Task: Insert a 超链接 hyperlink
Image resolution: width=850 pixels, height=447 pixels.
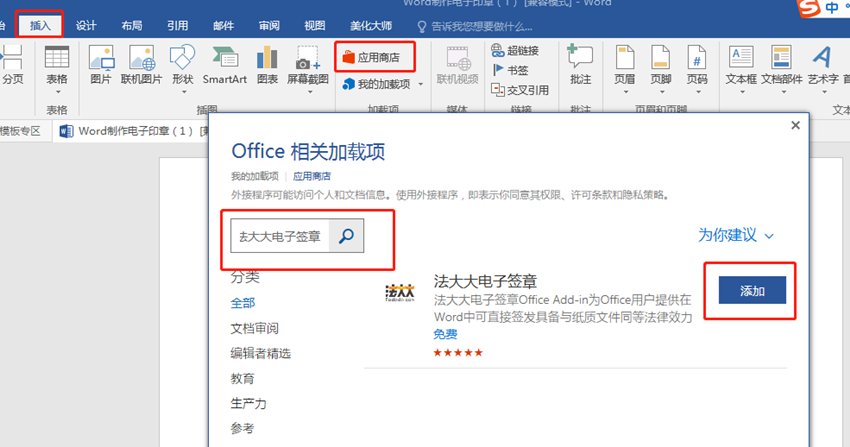Action: (515, 50)
